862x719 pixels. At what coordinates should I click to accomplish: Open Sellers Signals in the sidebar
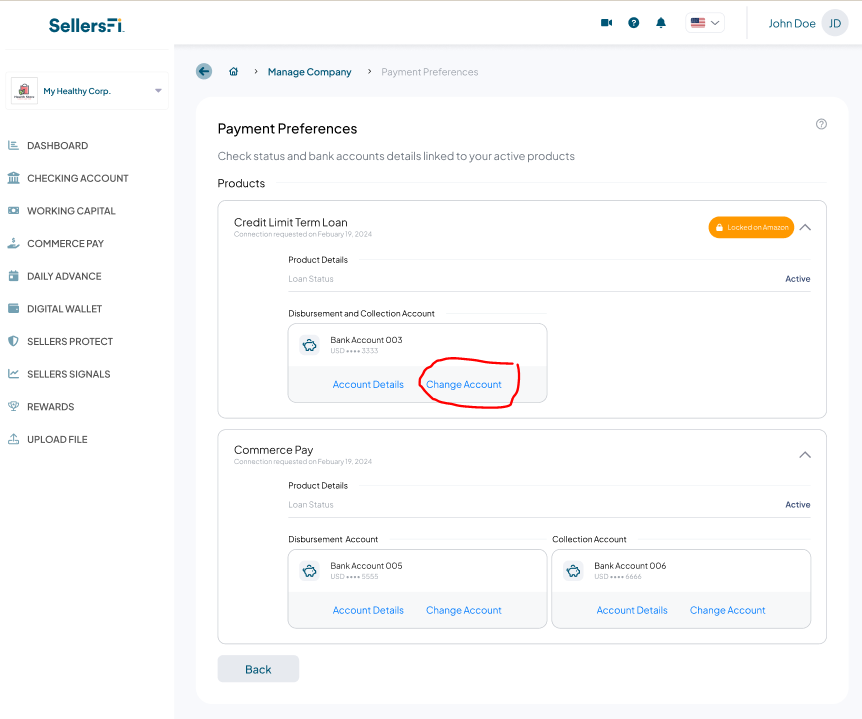(69, 374)
